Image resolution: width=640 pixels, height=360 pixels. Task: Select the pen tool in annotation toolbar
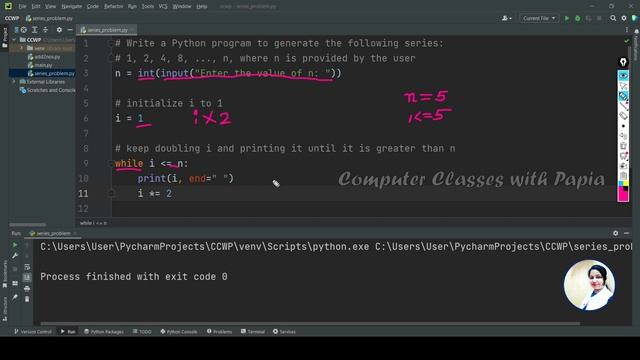pos(623,96)
